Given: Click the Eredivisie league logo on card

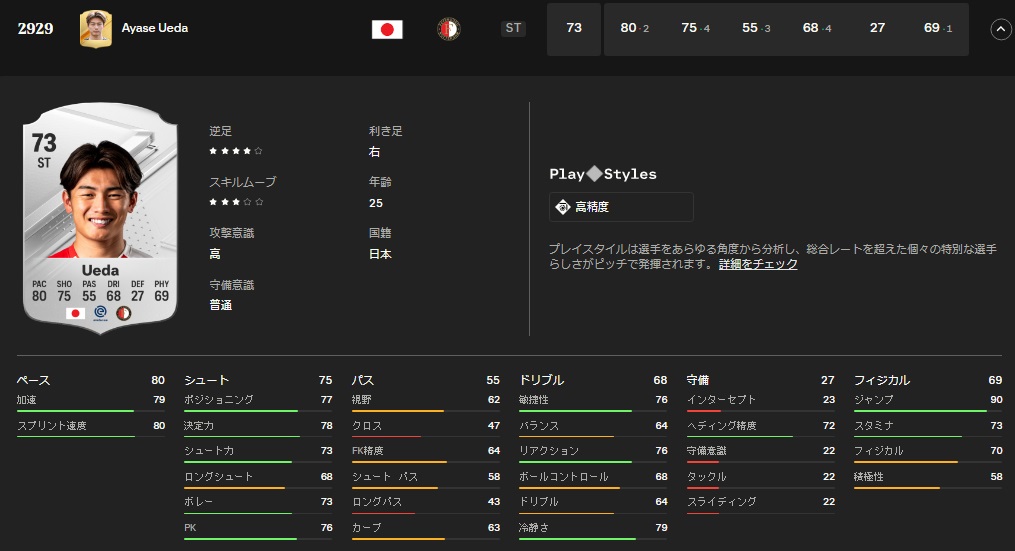Looking at the screenshot, I should pyautogui.click(x=100, y=313).
